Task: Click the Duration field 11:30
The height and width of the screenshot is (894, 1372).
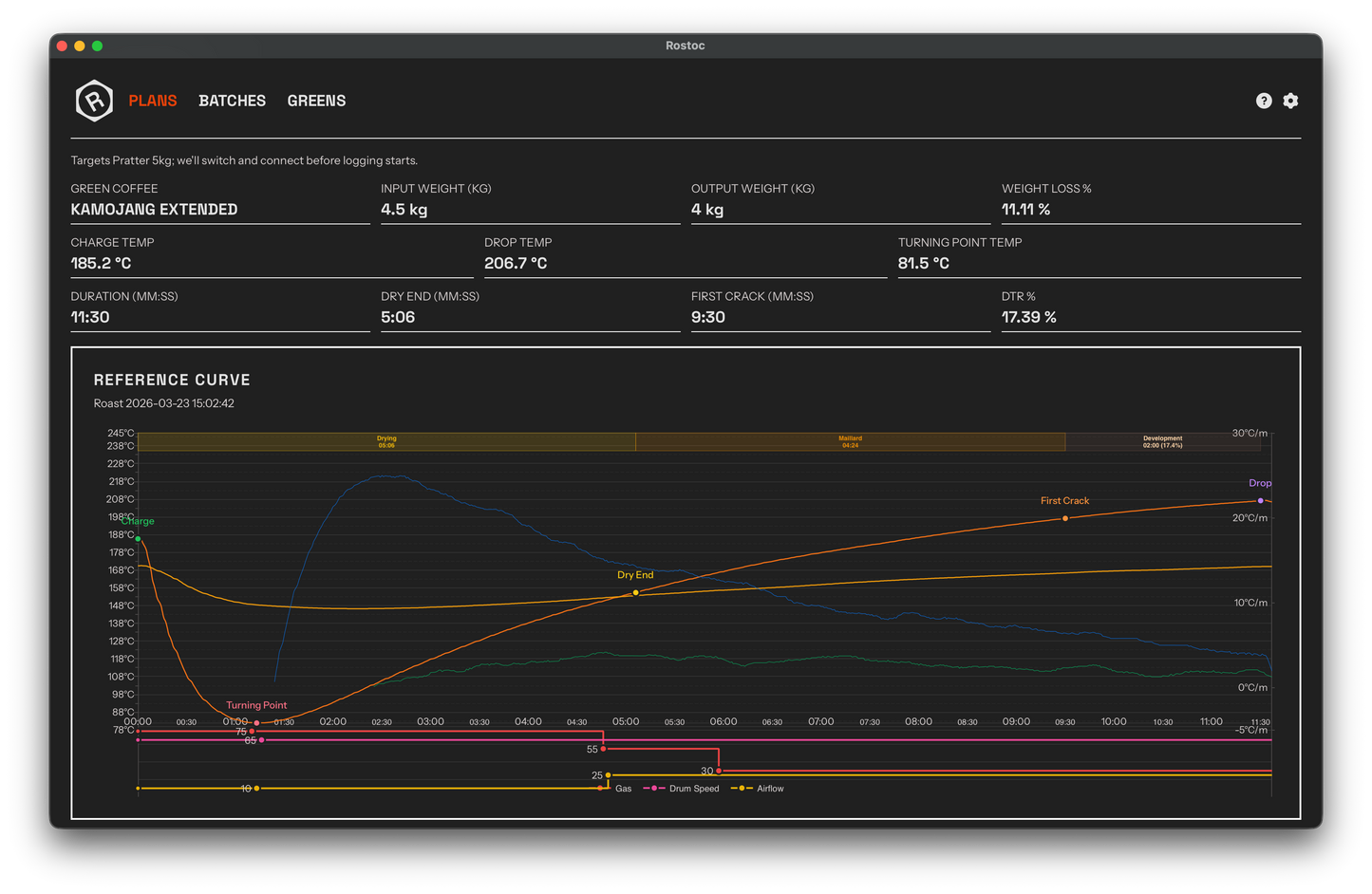Action: [220, 318]
